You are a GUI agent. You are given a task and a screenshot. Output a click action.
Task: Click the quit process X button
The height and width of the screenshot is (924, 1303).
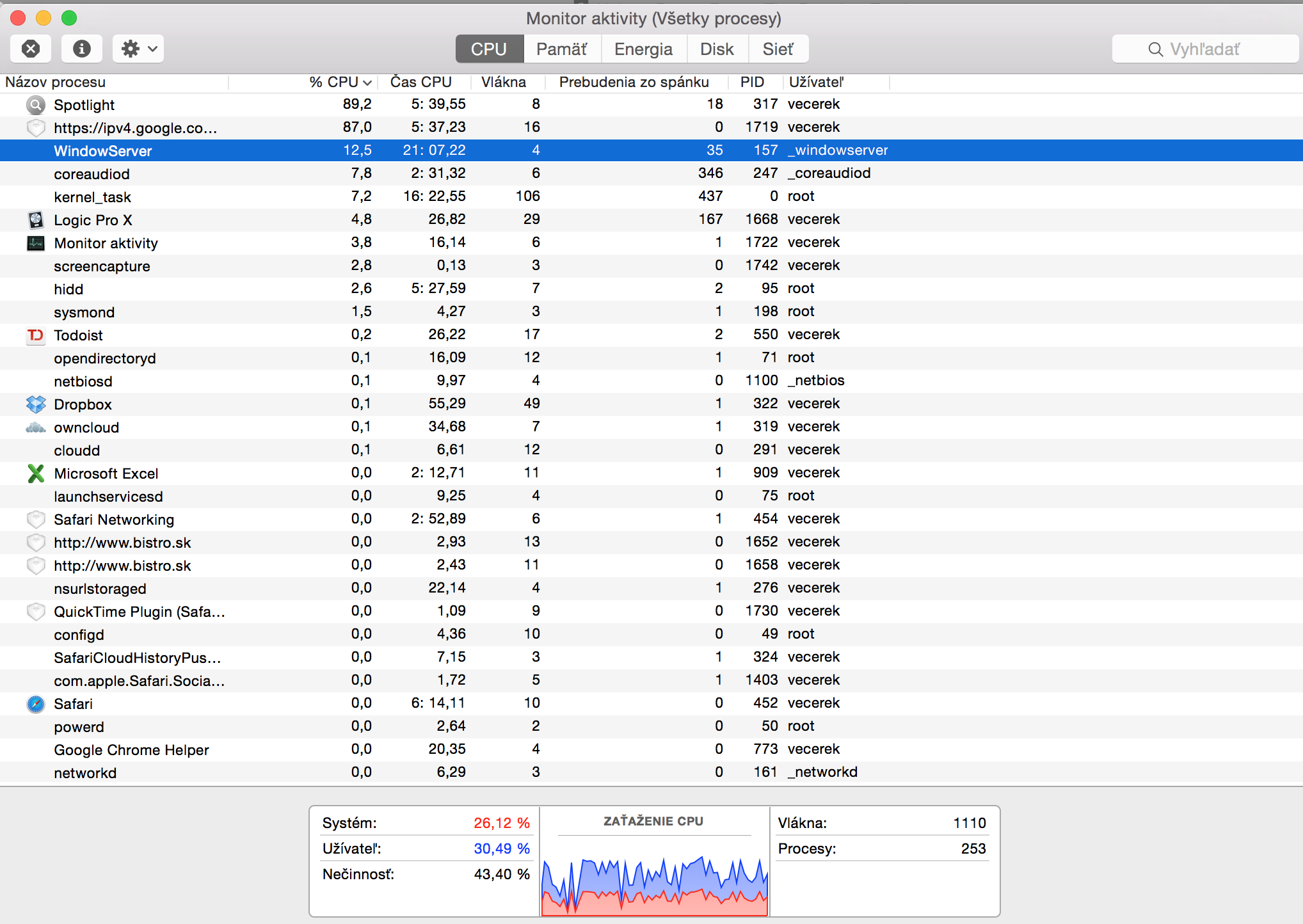(31, 49)
